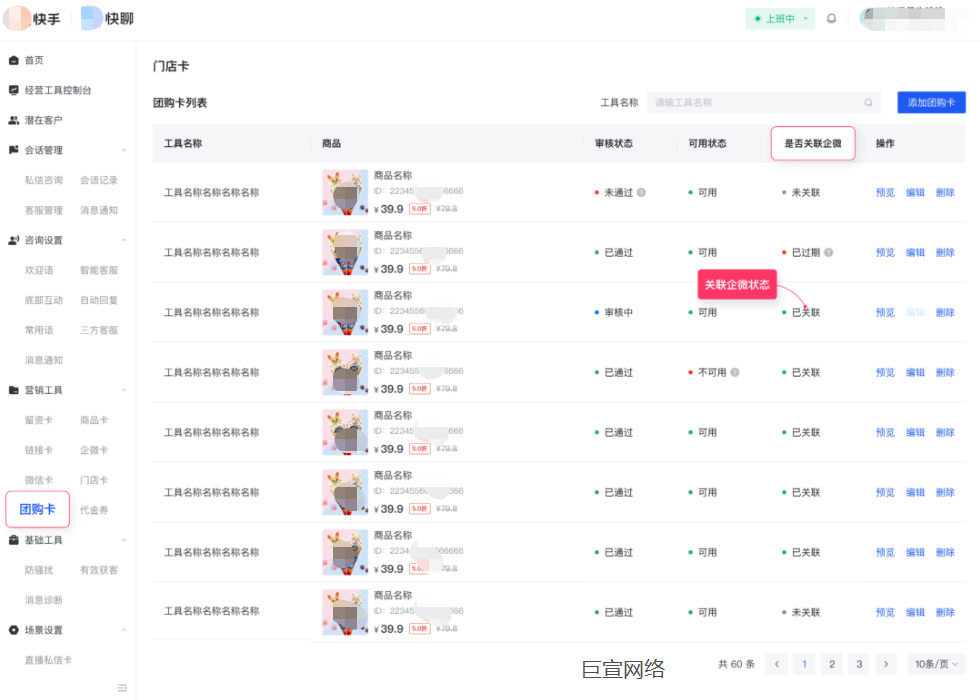Open 企微卡 in sidebar
This screenshot has height=700, width=980.
point(94,450)
